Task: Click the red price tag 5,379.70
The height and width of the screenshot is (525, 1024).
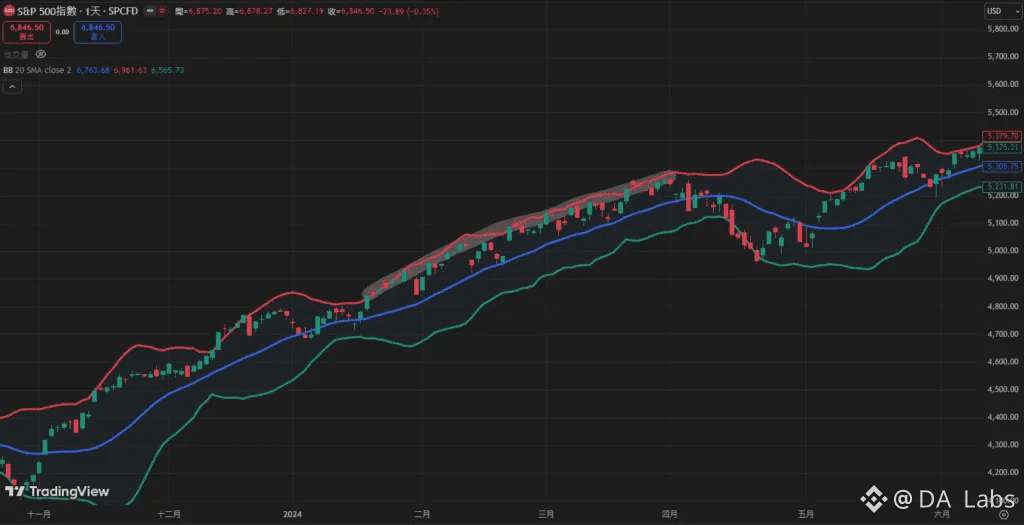Action: [1001, 136]
